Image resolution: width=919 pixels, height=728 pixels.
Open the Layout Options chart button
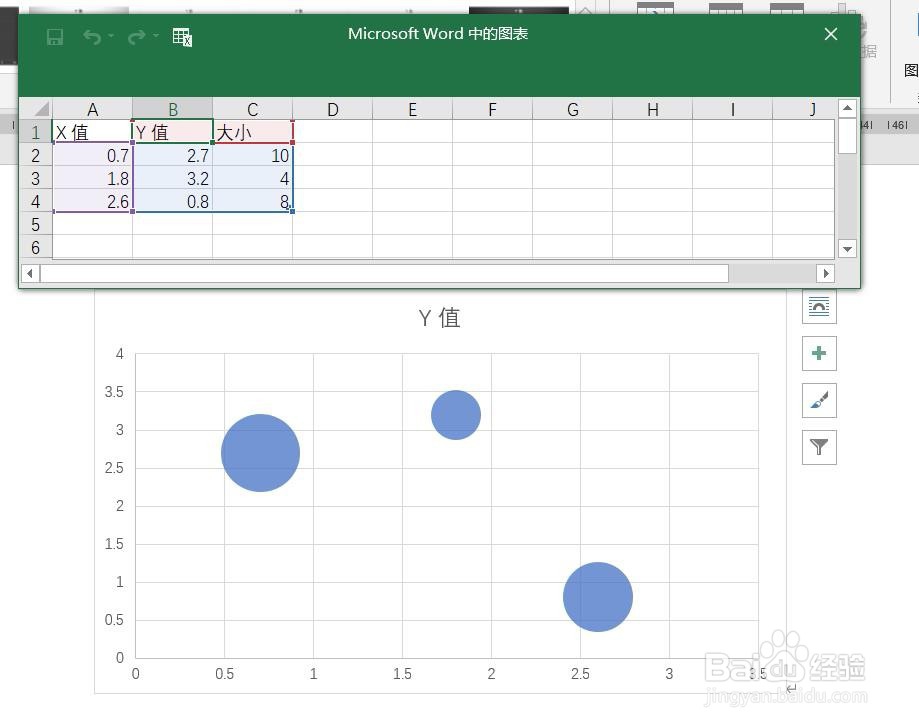819,306
